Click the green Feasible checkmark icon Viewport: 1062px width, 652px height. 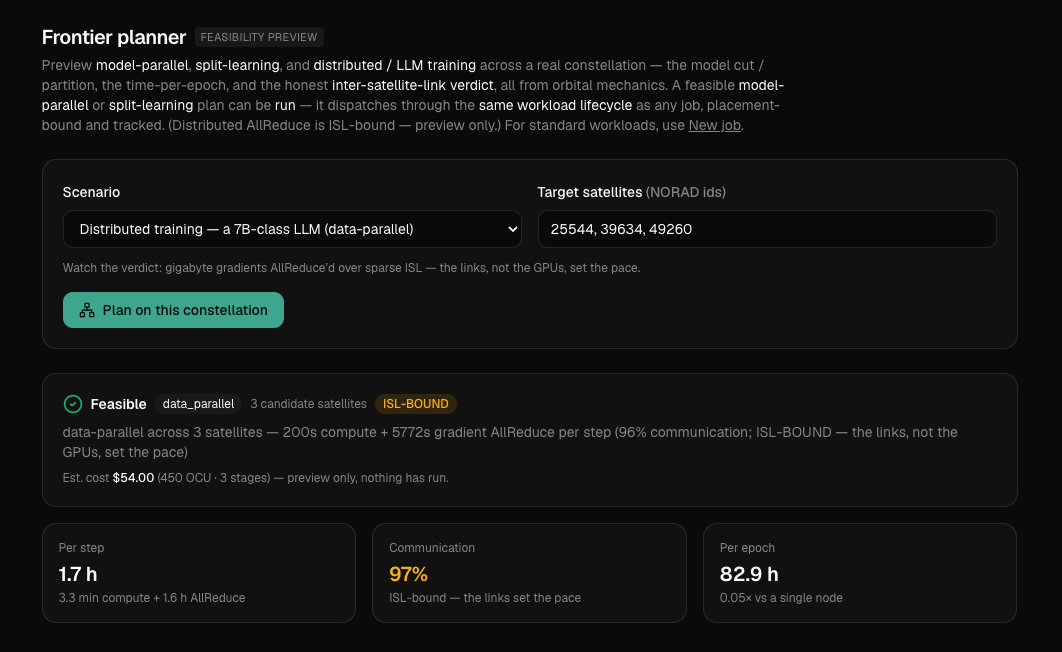(72, 404)
